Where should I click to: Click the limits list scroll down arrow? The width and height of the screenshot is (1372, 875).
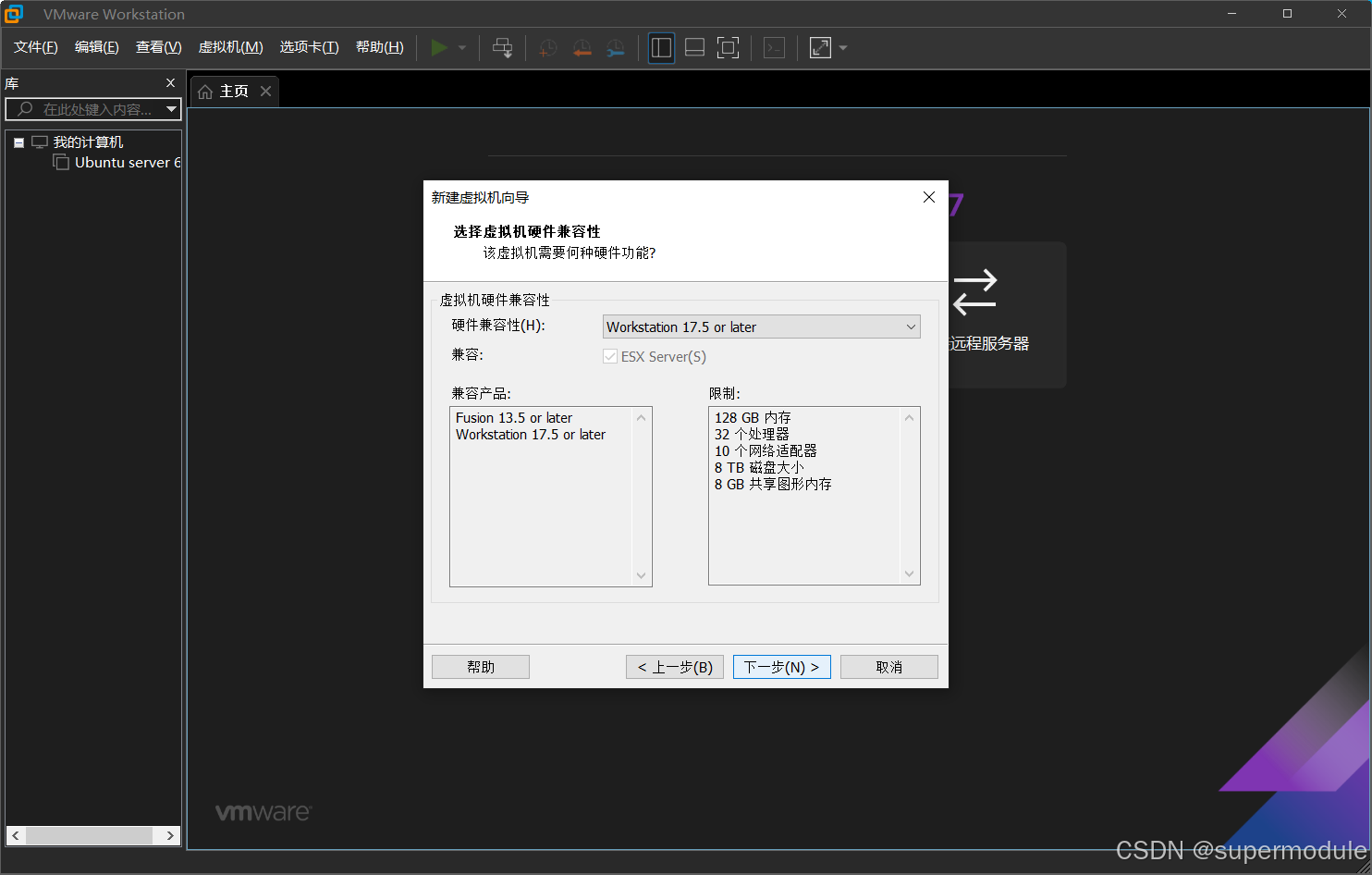tap(909, 573)
